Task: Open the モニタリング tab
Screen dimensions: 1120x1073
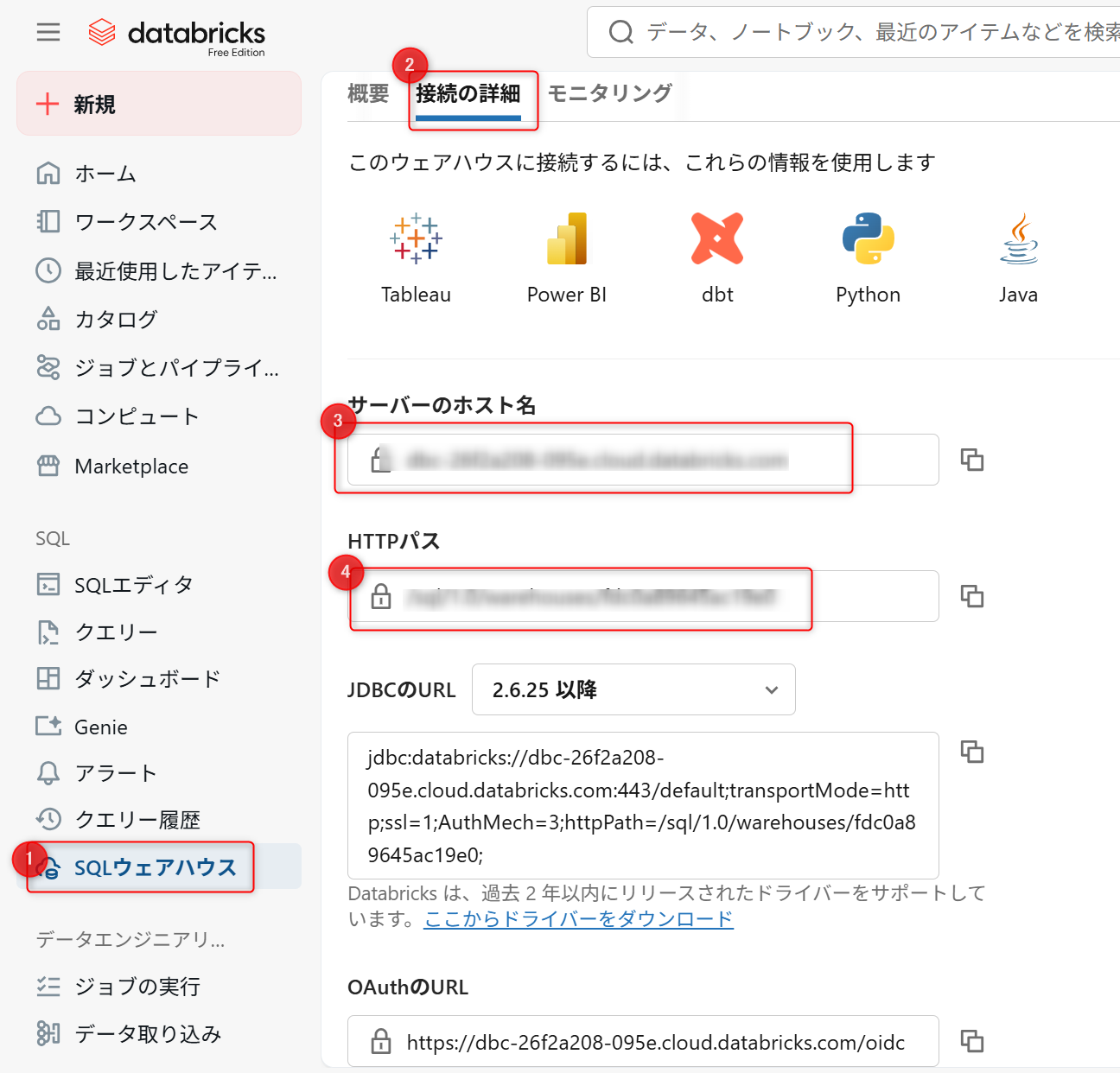Action: [610, 93]
